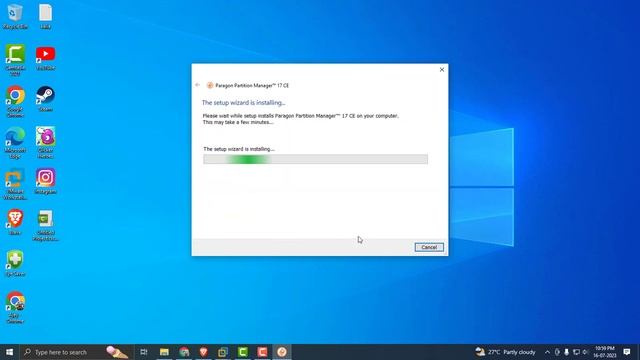Cancel the Paragon Partition Manager installation

tap(429, 247)
